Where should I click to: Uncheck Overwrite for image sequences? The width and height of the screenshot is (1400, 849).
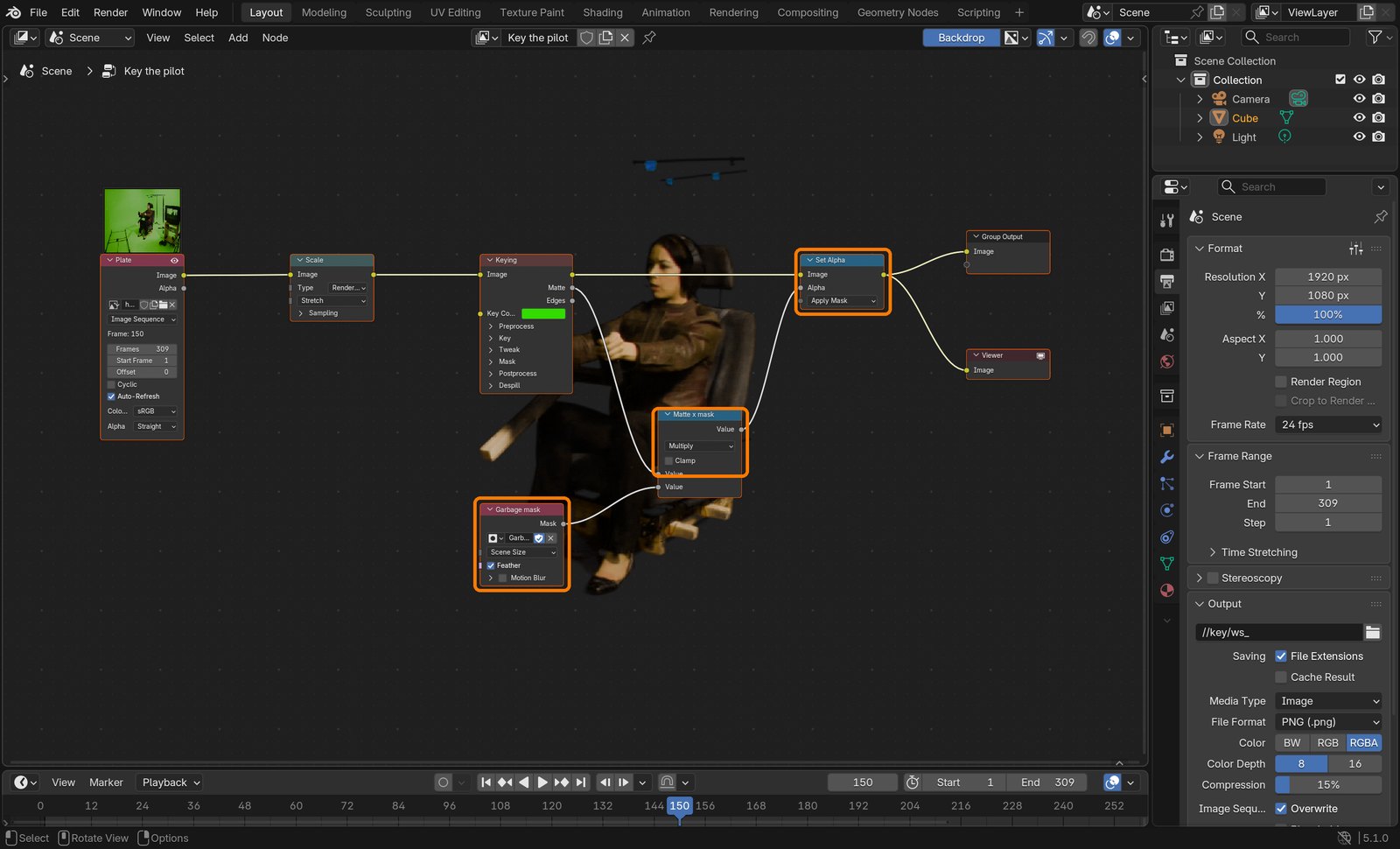tap(1281, 809)
